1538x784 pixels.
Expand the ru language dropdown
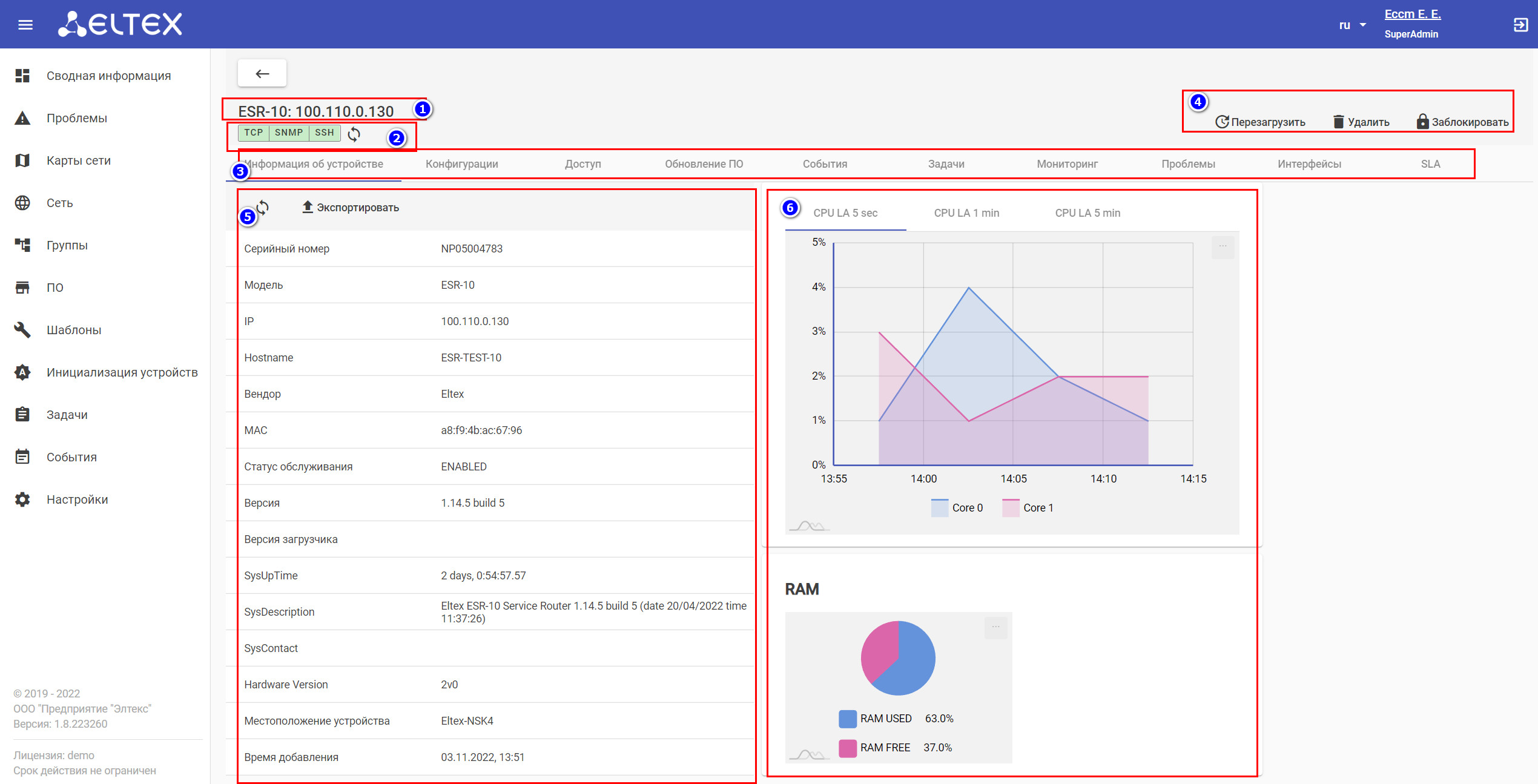(x=1353, y=25)
